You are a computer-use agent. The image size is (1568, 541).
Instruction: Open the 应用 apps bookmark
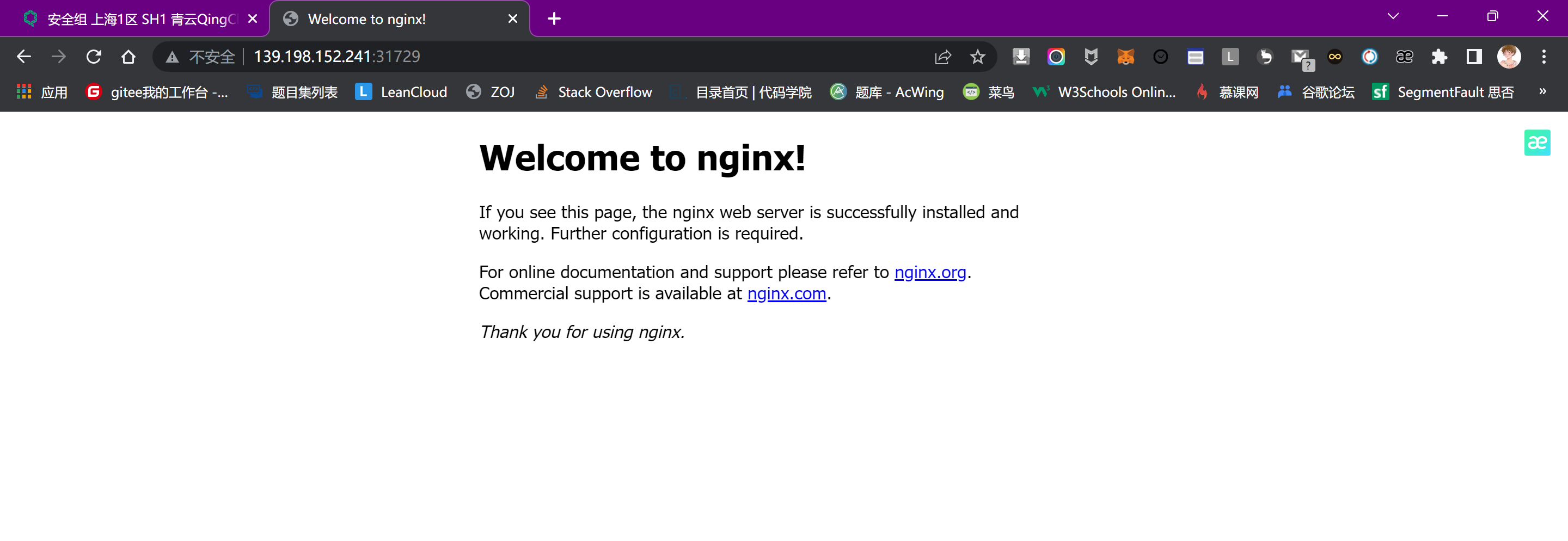(42, 92)
